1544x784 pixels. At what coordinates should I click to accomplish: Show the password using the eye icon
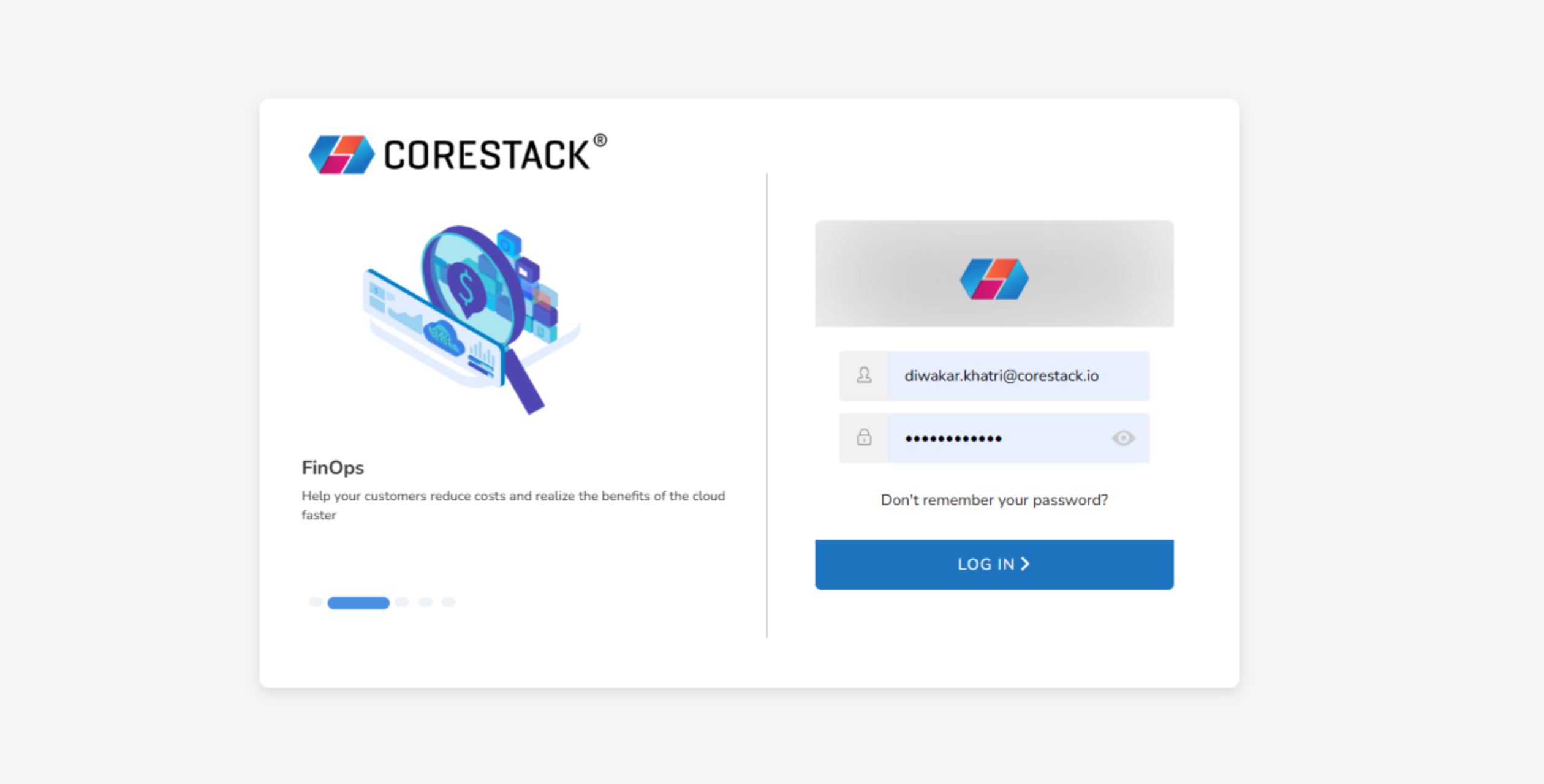coord(1123,438)
